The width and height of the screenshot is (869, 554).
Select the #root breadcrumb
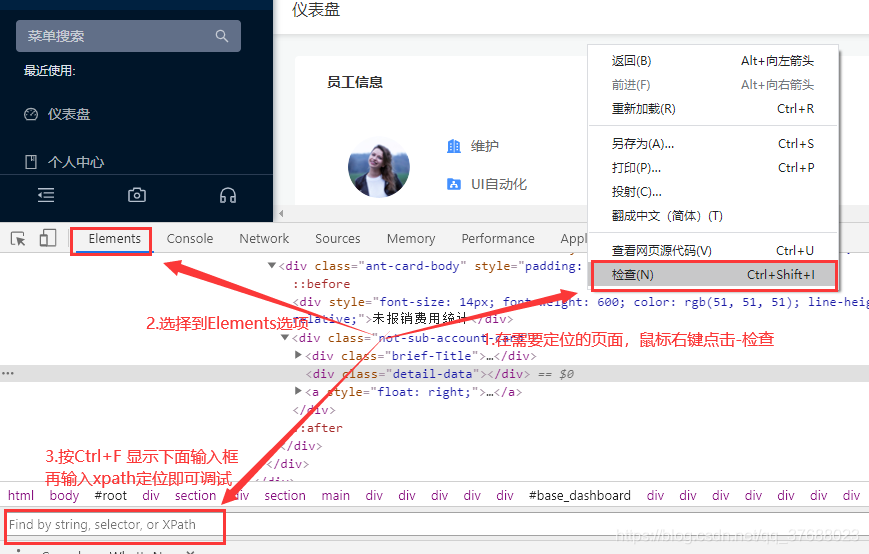(110, 495)
